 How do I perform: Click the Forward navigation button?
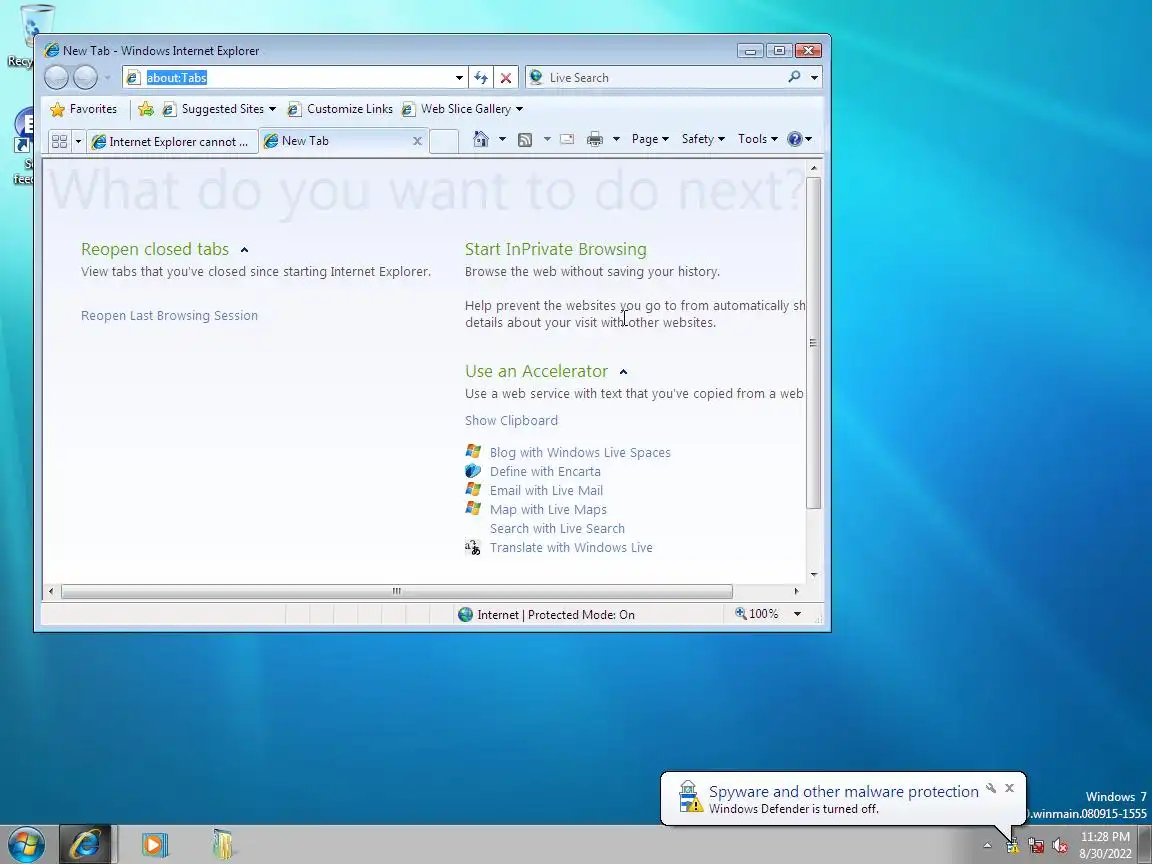pyautogui.click(x=85, y=77)
